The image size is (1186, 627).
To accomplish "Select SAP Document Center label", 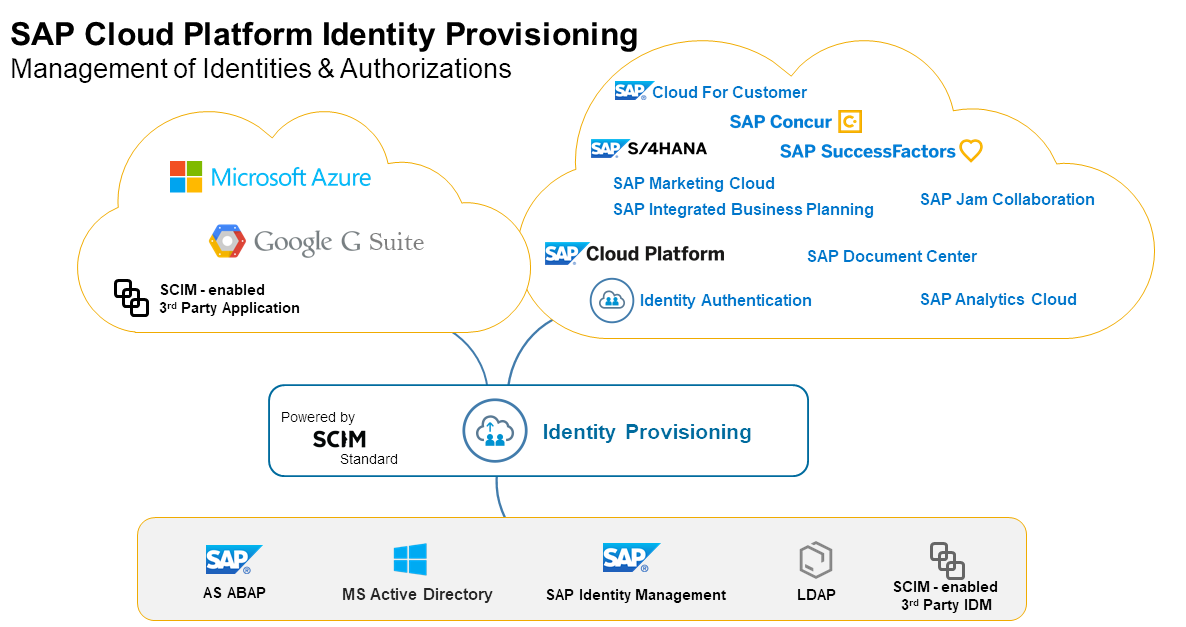I will click(892, 256).
